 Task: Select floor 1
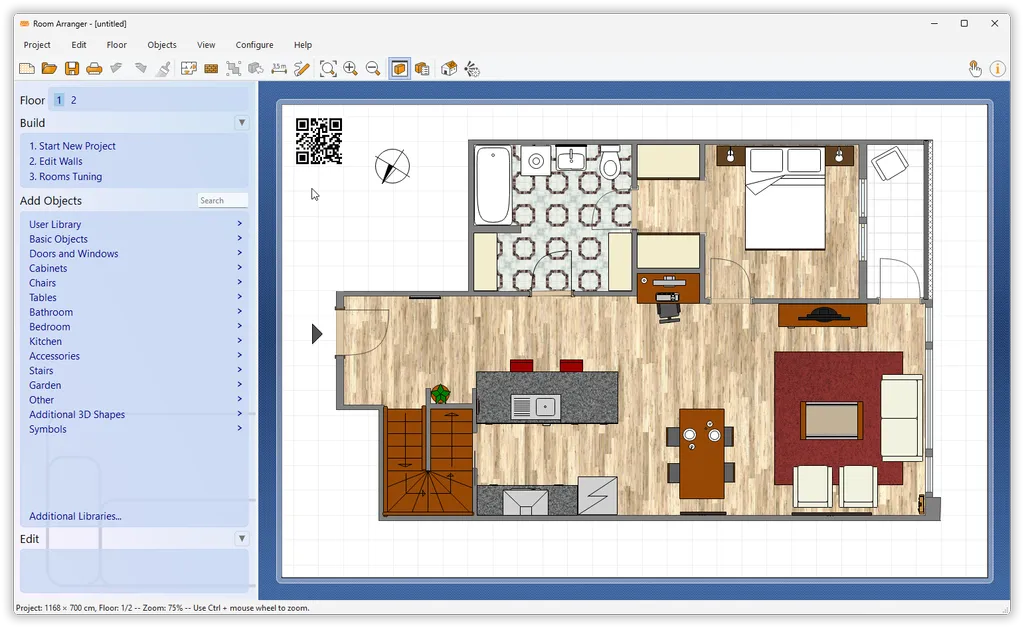pyautogui.click(x=59, y=100)
